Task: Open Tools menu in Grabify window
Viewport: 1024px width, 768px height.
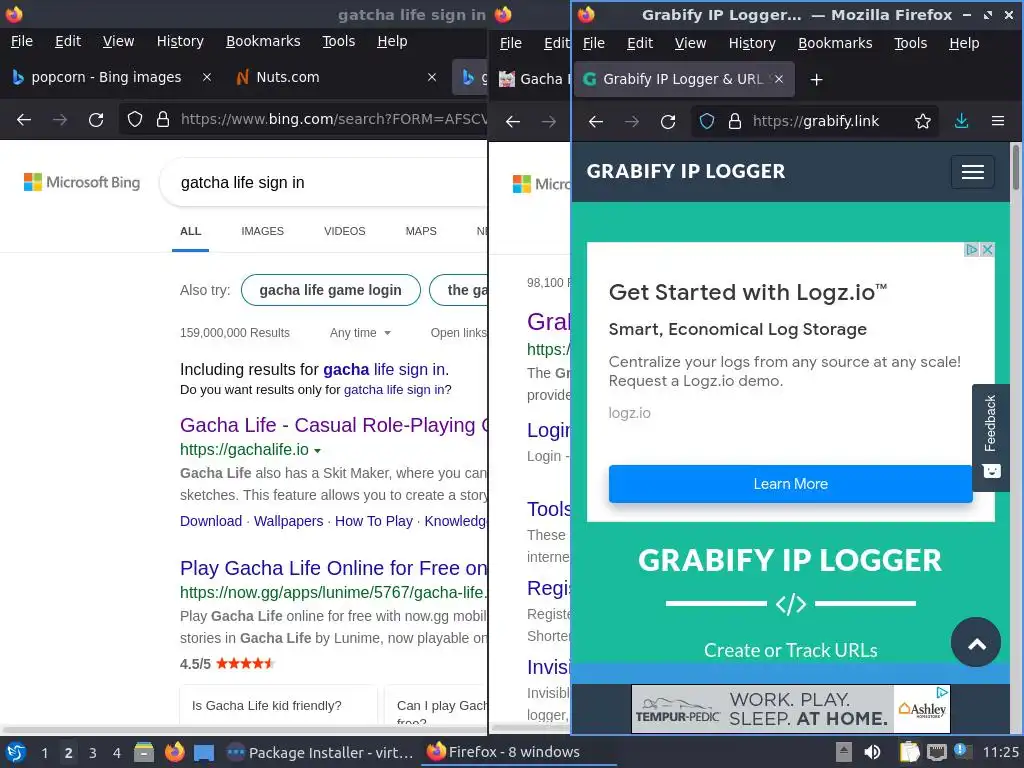Action: pyautogui.click(x=910, y=43)
